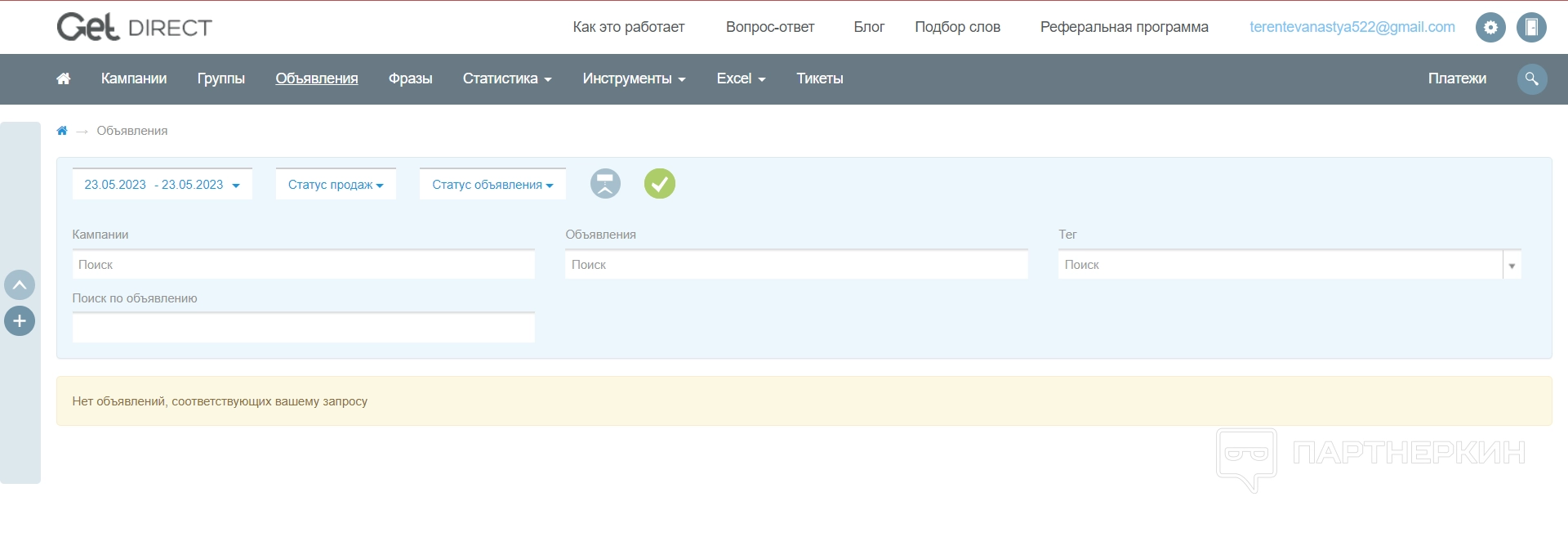
Task: Focus the Кампании search field
Action: [x=304, y=265]
